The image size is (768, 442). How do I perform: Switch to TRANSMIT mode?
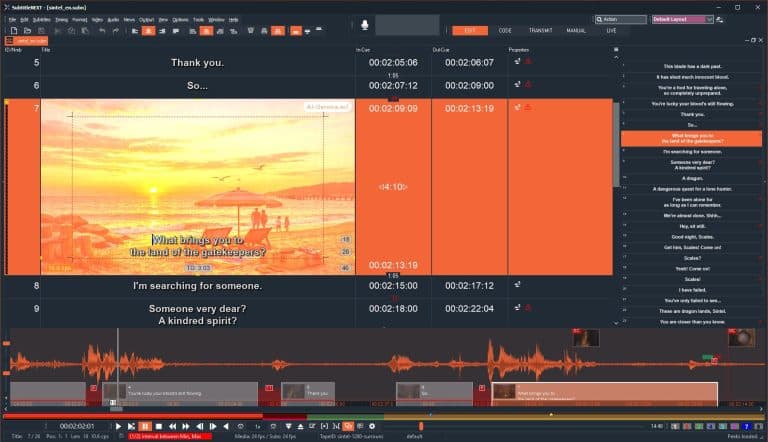[540, 30]
